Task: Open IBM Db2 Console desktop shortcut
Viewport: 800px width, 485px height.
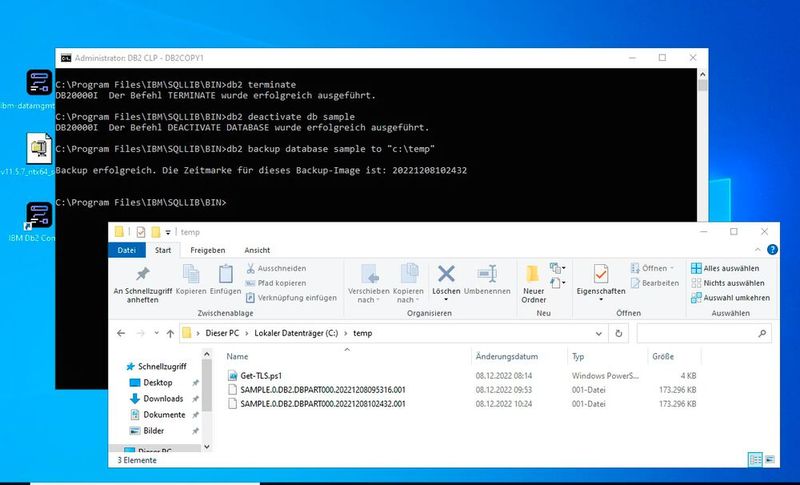Action: tap(39, 215)
